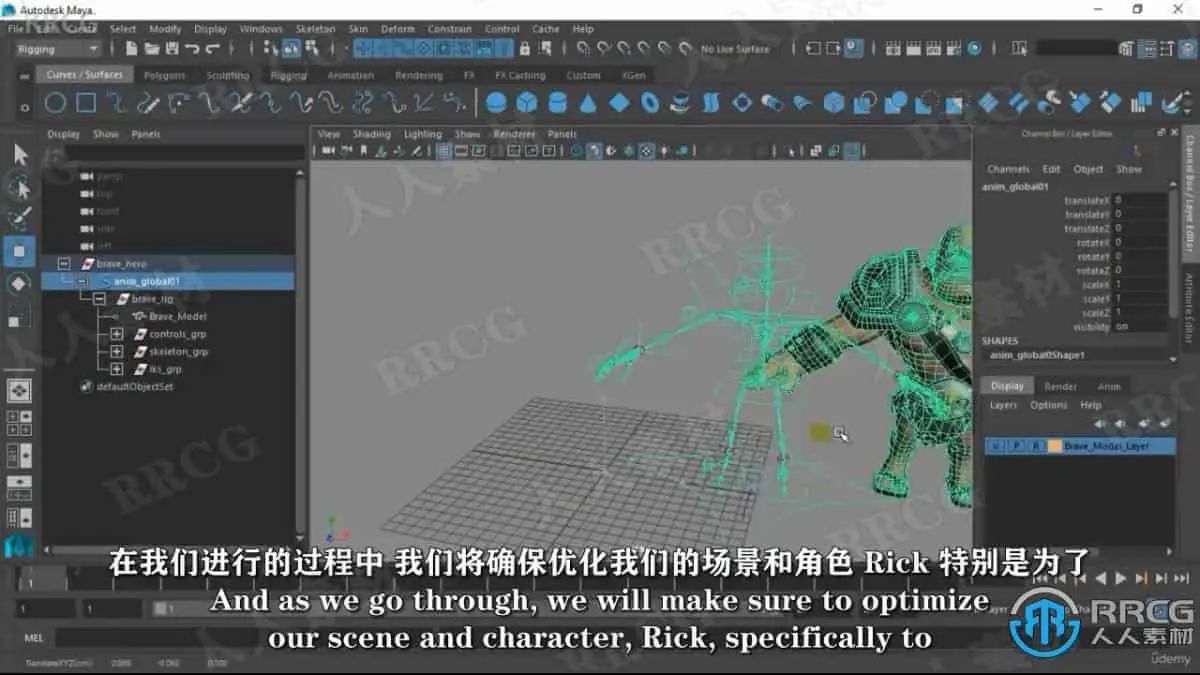Screen dimensions: 1200x675
Task: Toggle reference R on Brave_Model_Layer
Action: click(1036, 446)
